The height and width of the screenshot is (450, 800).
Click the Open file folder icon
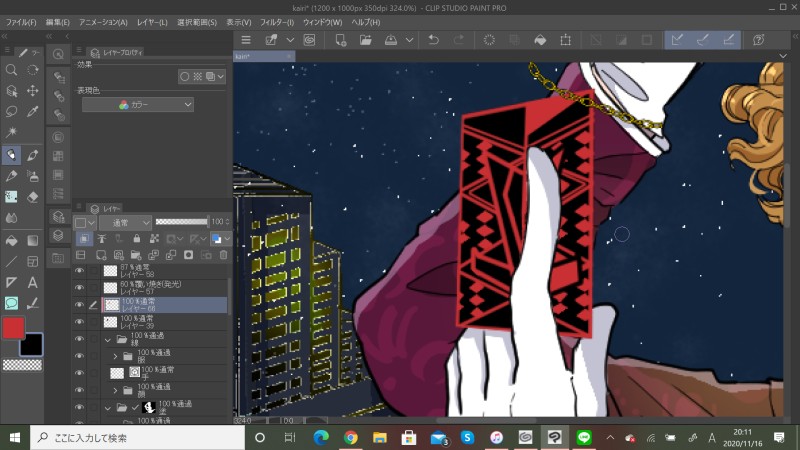coord(366,40)
